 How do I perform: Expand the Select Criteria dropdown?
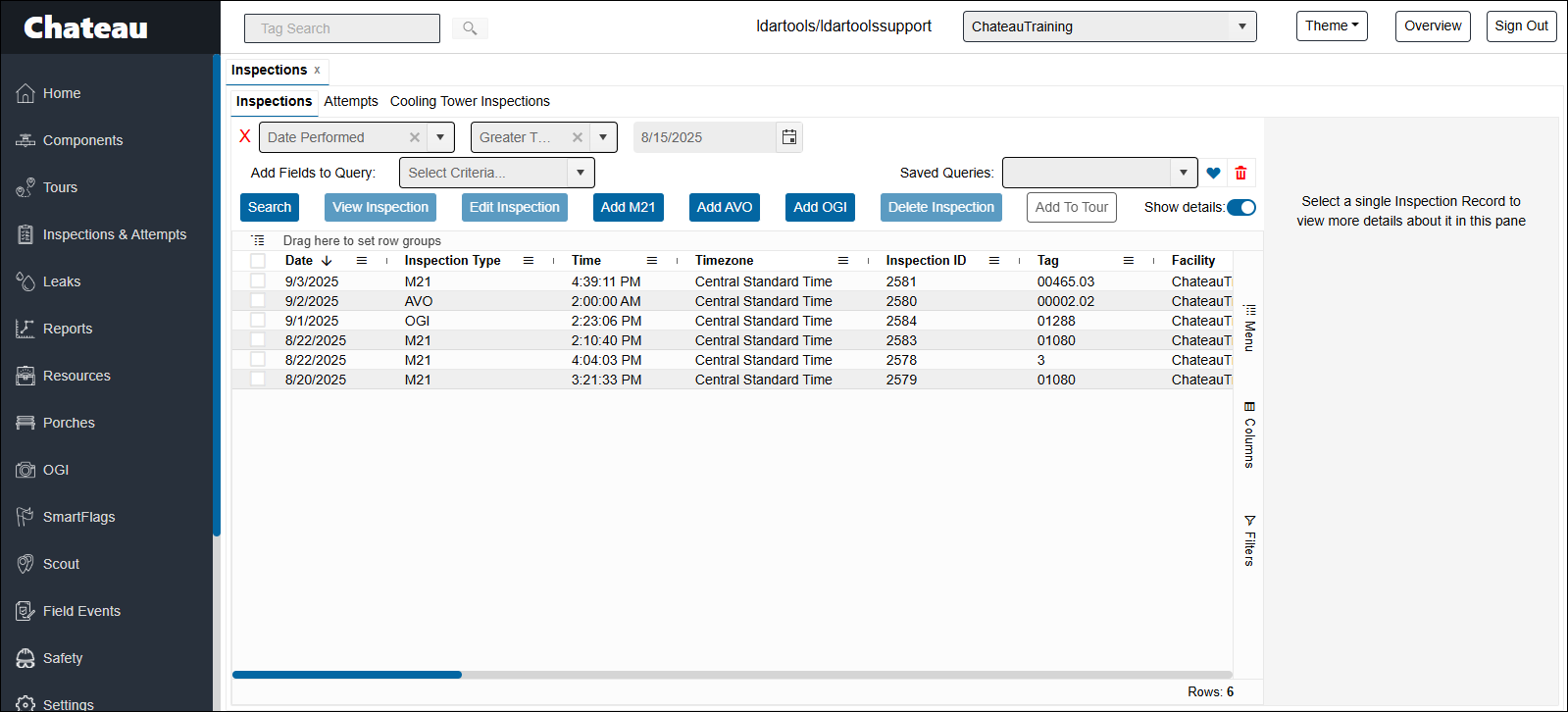click(581, 173)
